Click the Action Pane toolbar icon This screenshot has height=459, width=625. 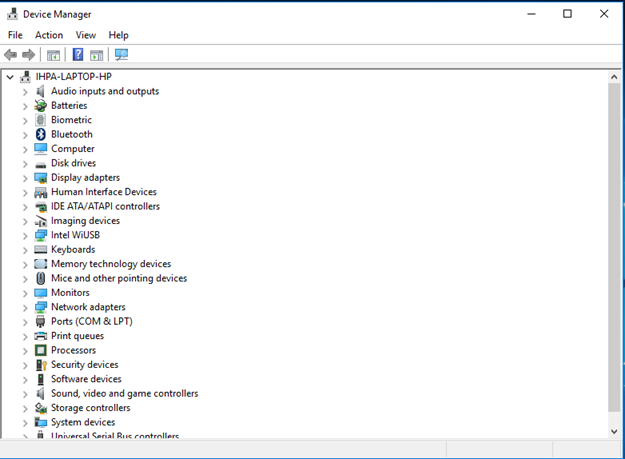(x=97, y=55)
